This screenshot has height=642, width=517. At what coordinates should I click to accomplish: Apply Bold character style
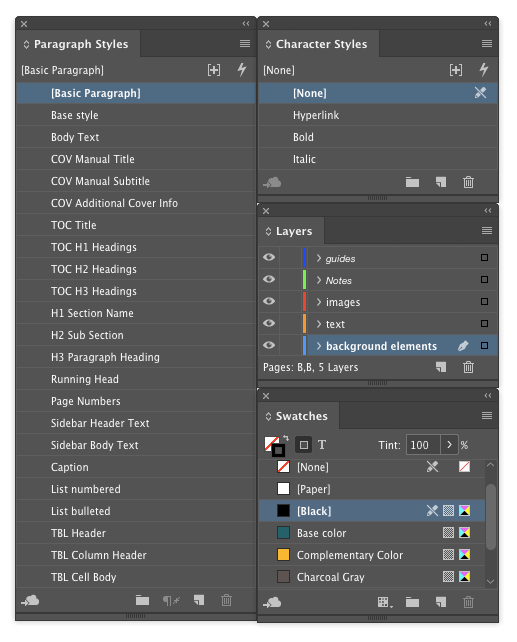tap(378, 137)
